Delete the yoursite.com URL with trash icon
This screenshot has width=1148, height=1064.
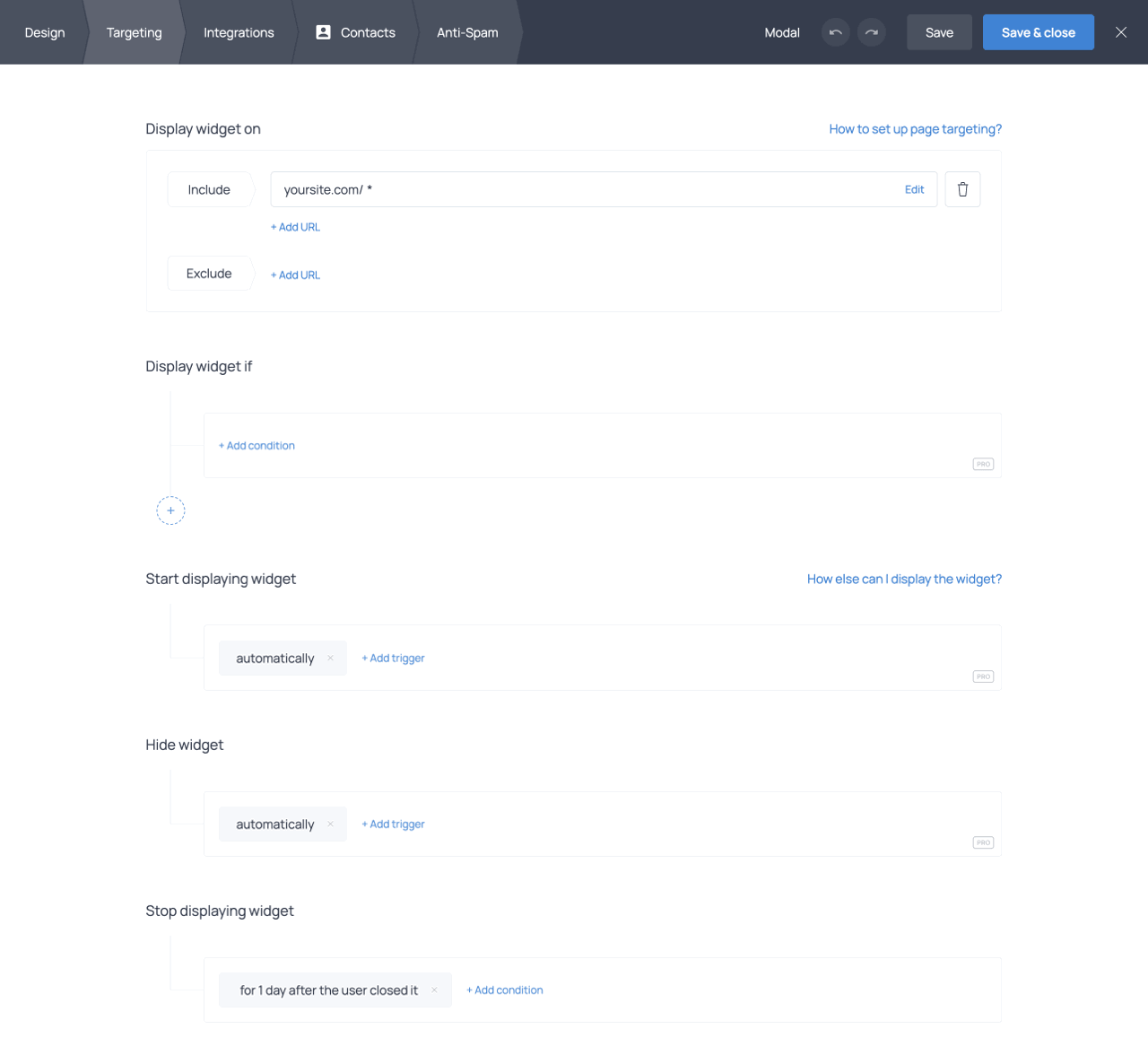962,189
